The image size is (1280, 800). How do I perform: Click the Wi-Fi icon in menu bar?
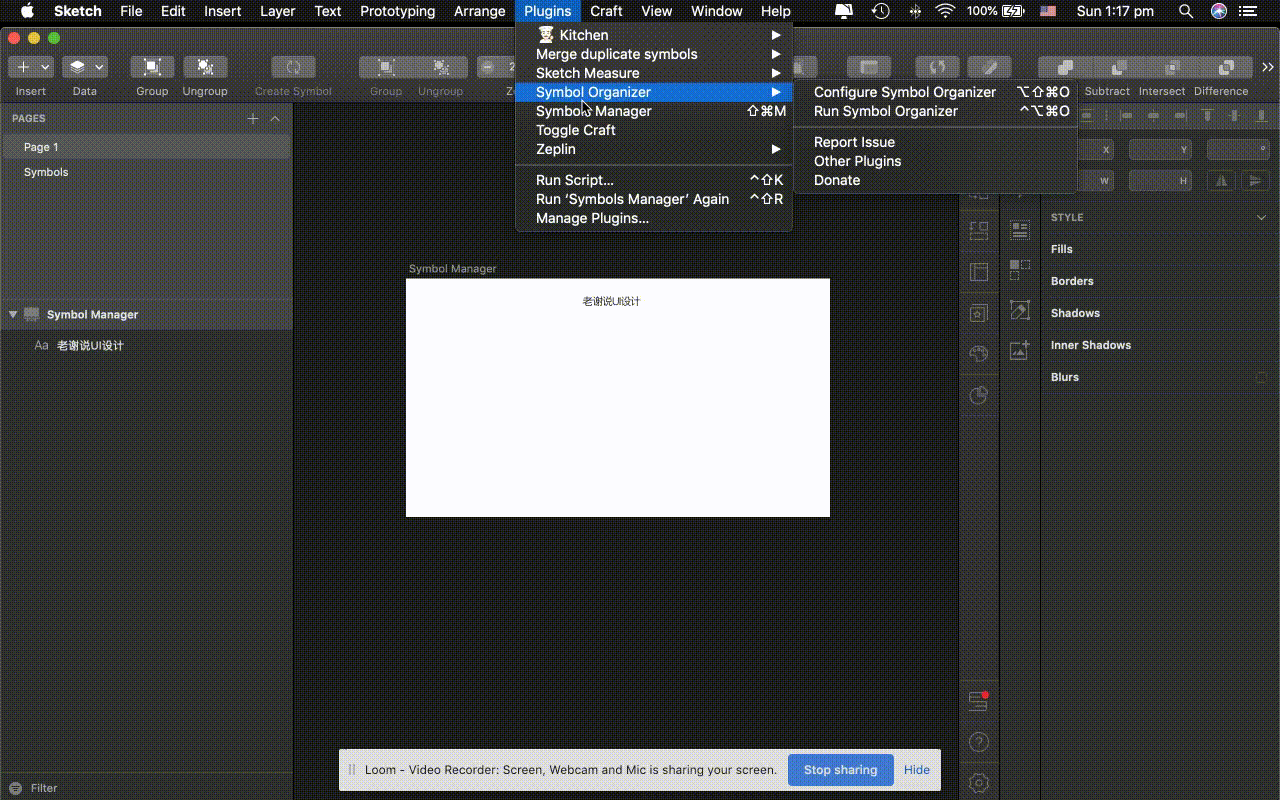point(945,11)
